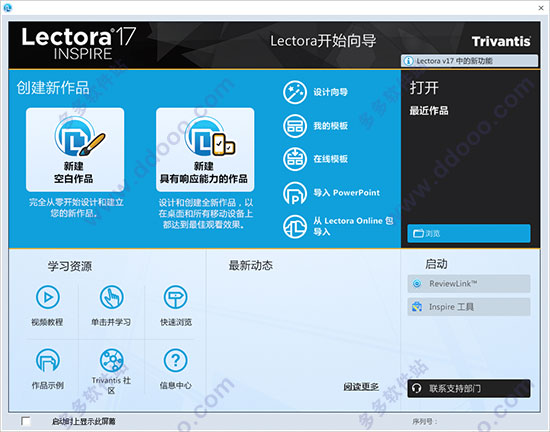
Task: Open 作品示例 icon
Action: point(48,360)
